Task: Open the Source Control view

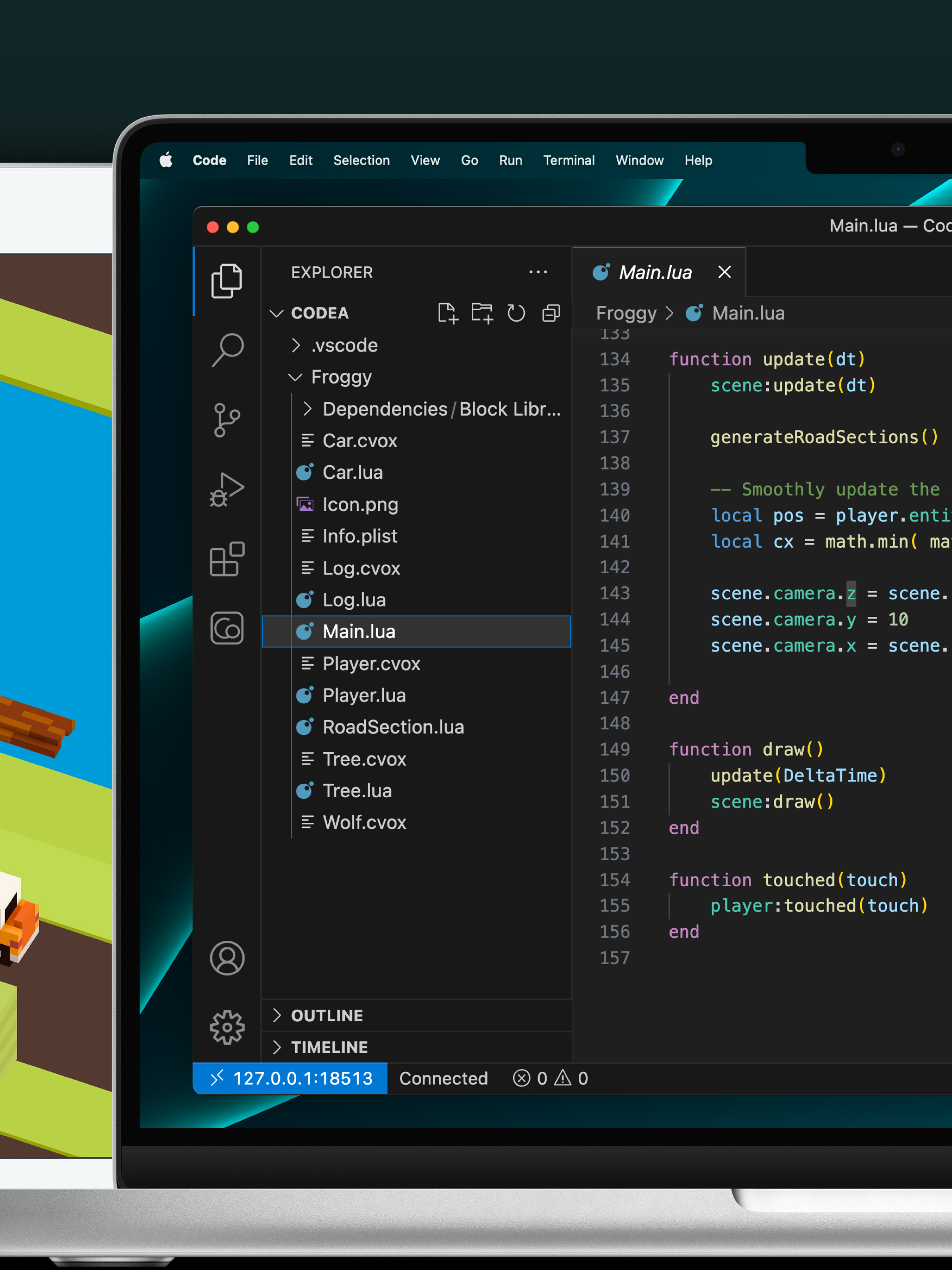Action: pyautogui.click(x=227, y=420)
